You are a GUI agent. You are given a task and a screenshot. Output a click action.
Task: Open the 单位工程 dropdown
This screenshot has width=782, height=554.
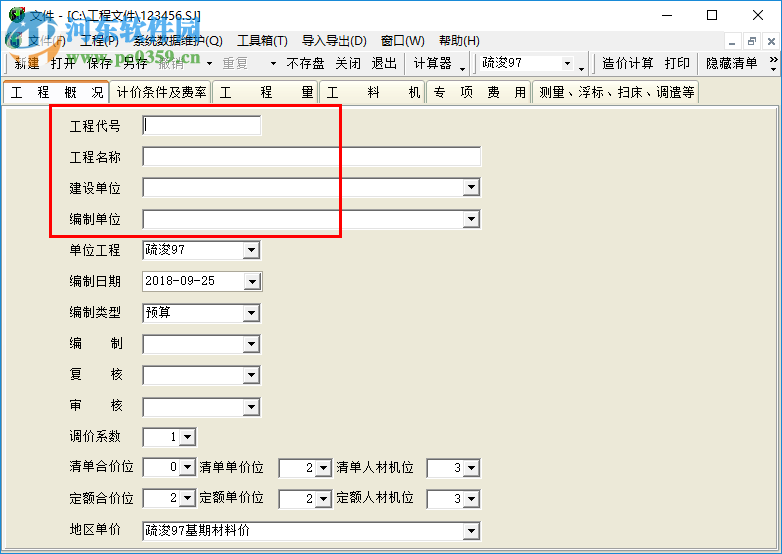click(251, 250)
